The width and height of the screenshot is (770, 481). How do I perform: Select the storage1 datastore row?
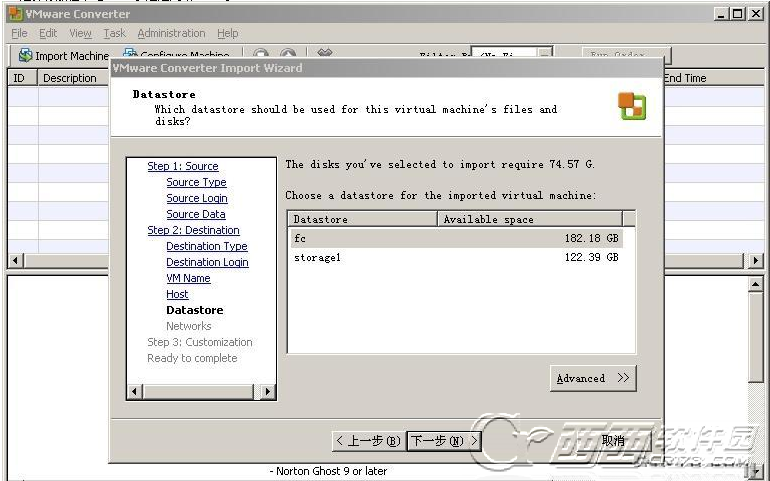click(x=456, y=257)
